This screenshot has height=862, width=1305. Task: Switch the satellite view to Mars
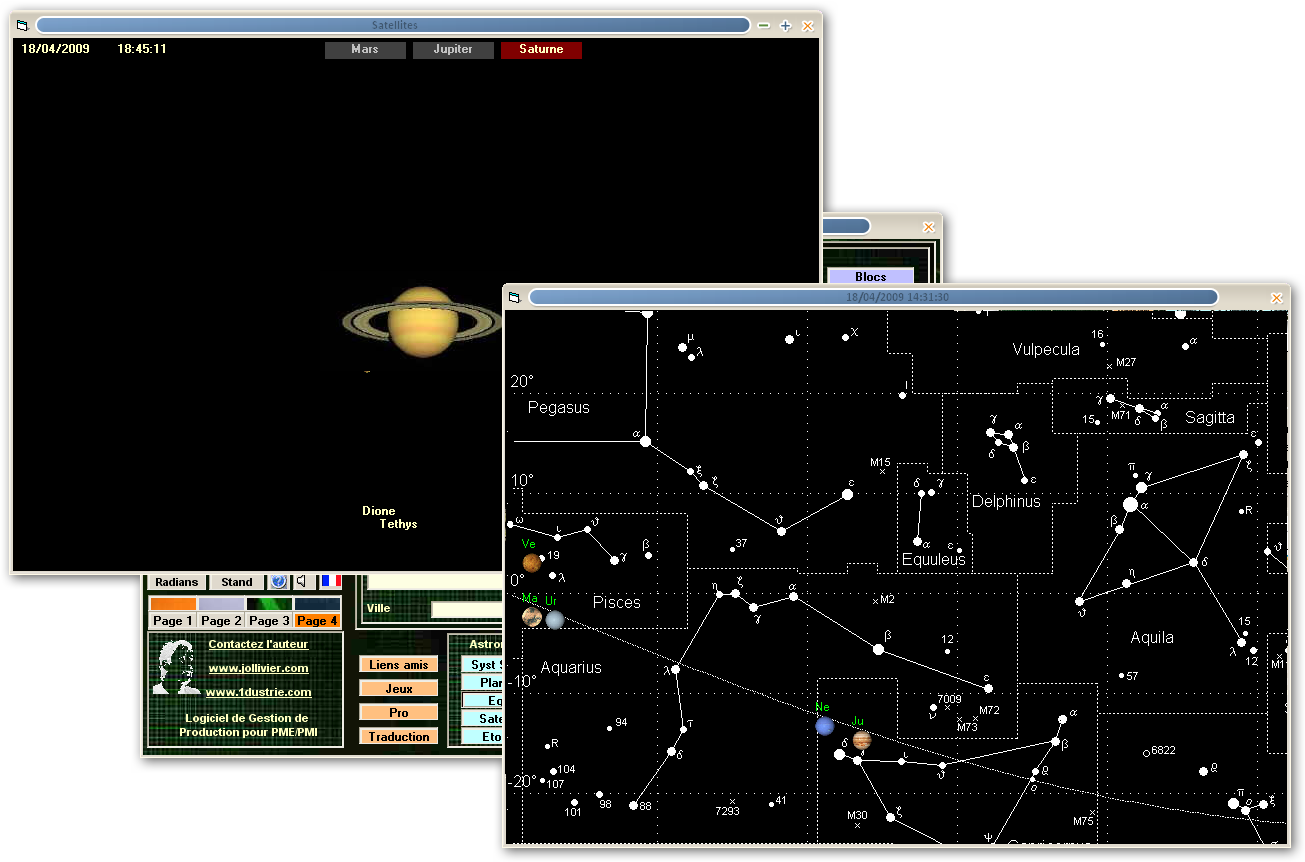[365, 49]
